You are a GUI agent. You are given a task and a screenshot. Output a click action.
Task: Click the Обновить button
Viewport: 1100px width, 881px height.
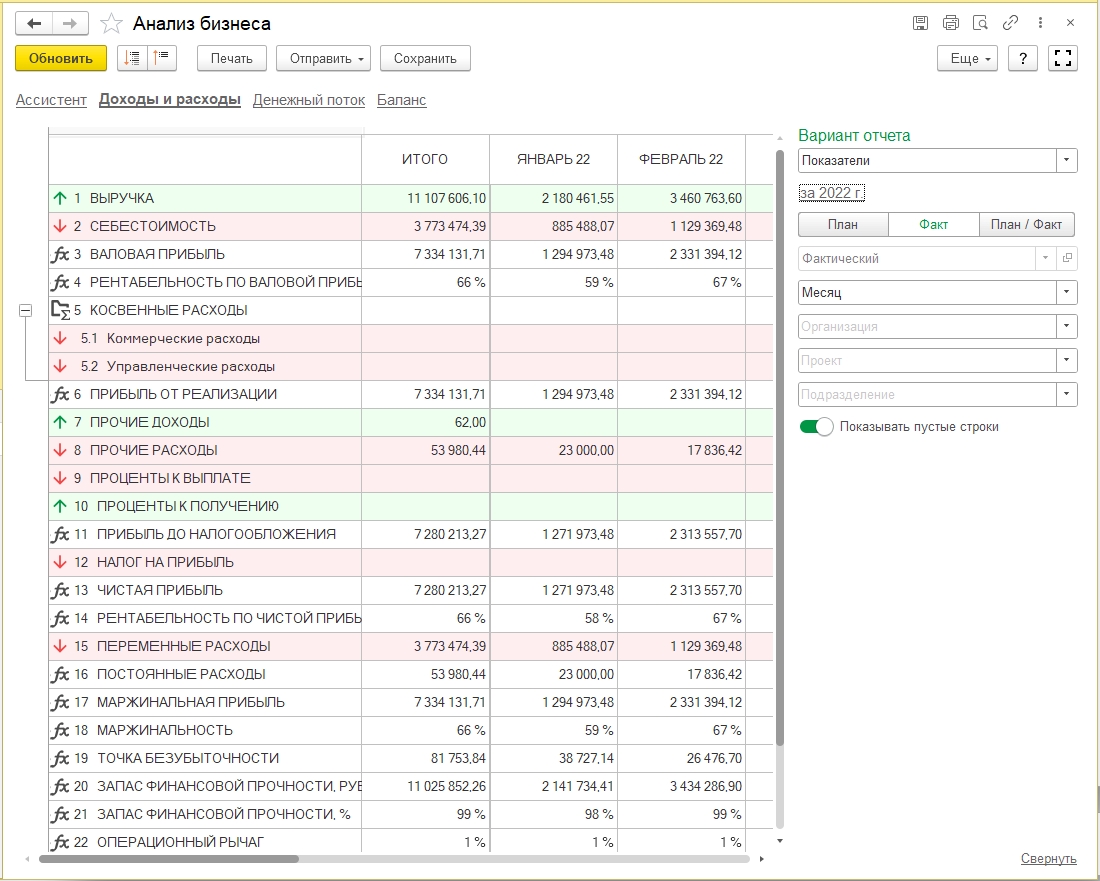(61, 58)
